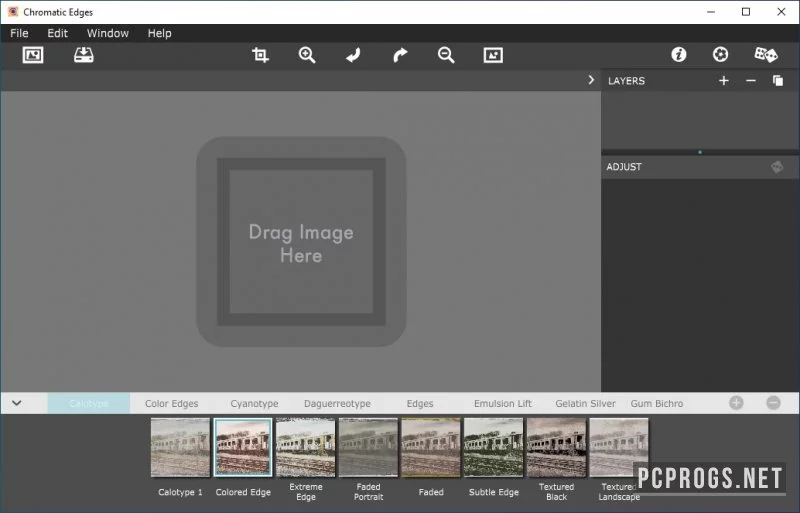Apply the Textured Black preset thumbnail
This screenshot has width=800, height=513.
(556, 447)
